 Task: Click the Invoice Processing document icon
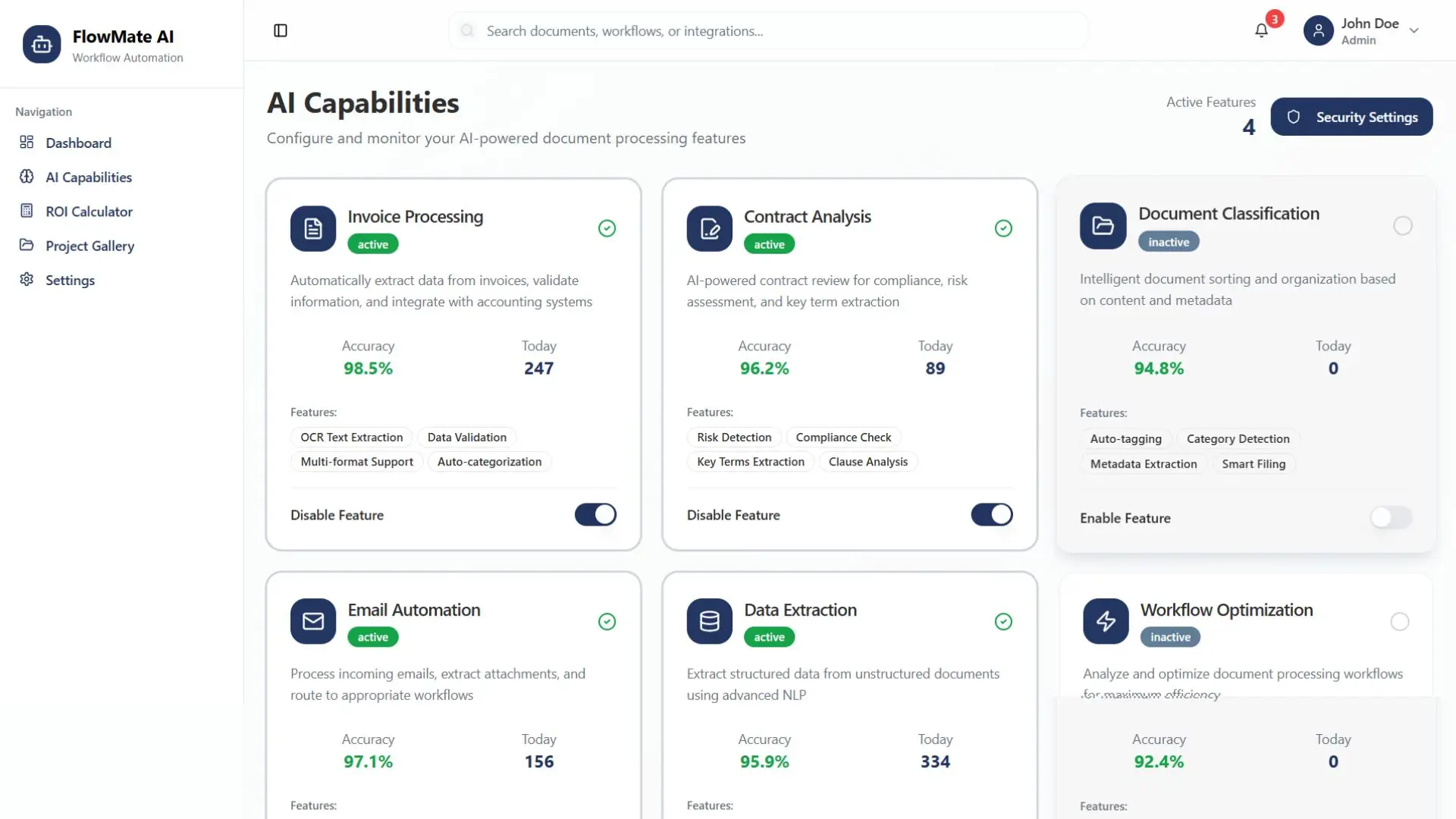click(313, 228)
